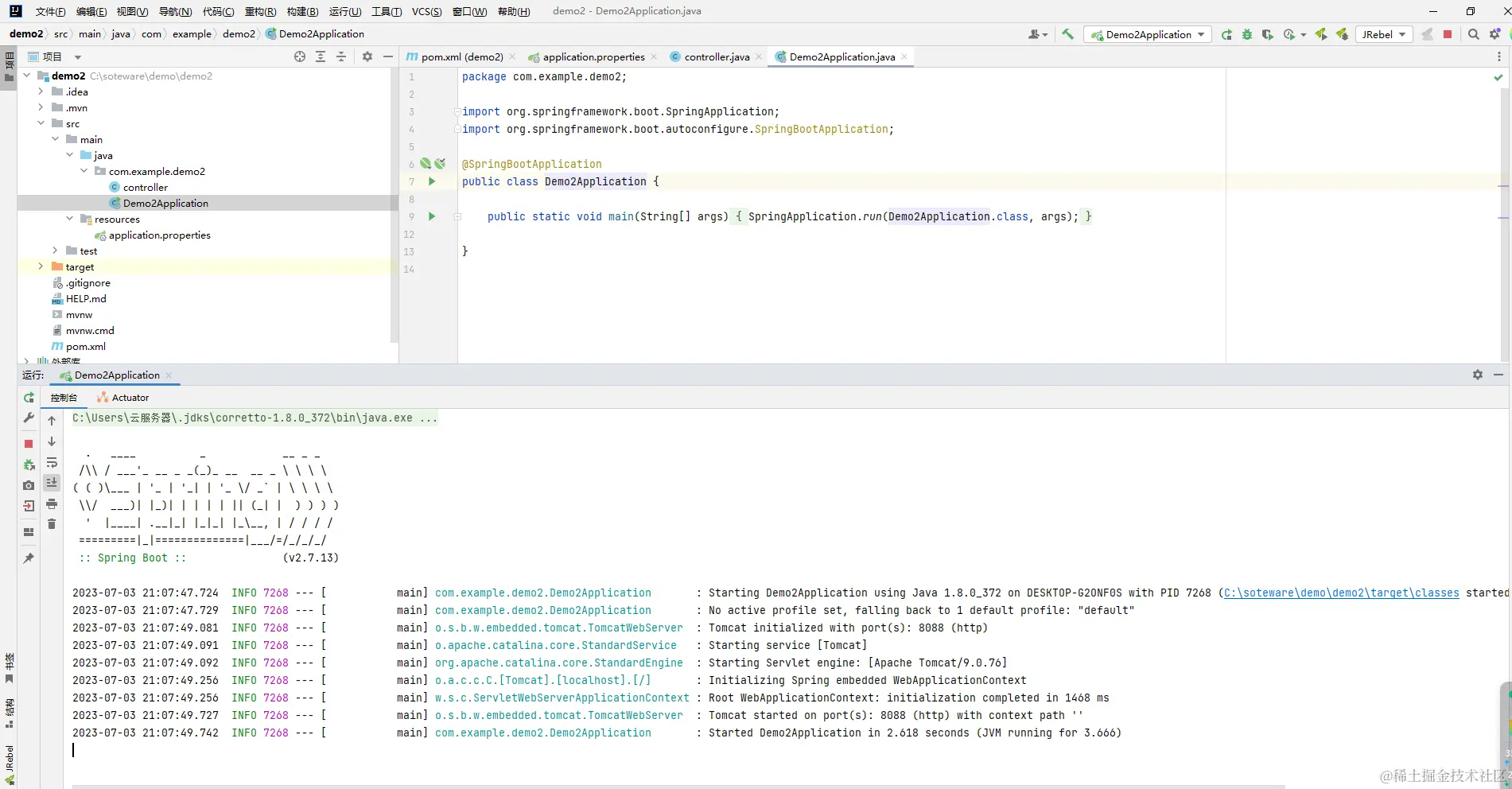Open the JRebel dropdown
Image resolution: width=1512 pixels, height=789 pixels.
(x=1384, y=34)
